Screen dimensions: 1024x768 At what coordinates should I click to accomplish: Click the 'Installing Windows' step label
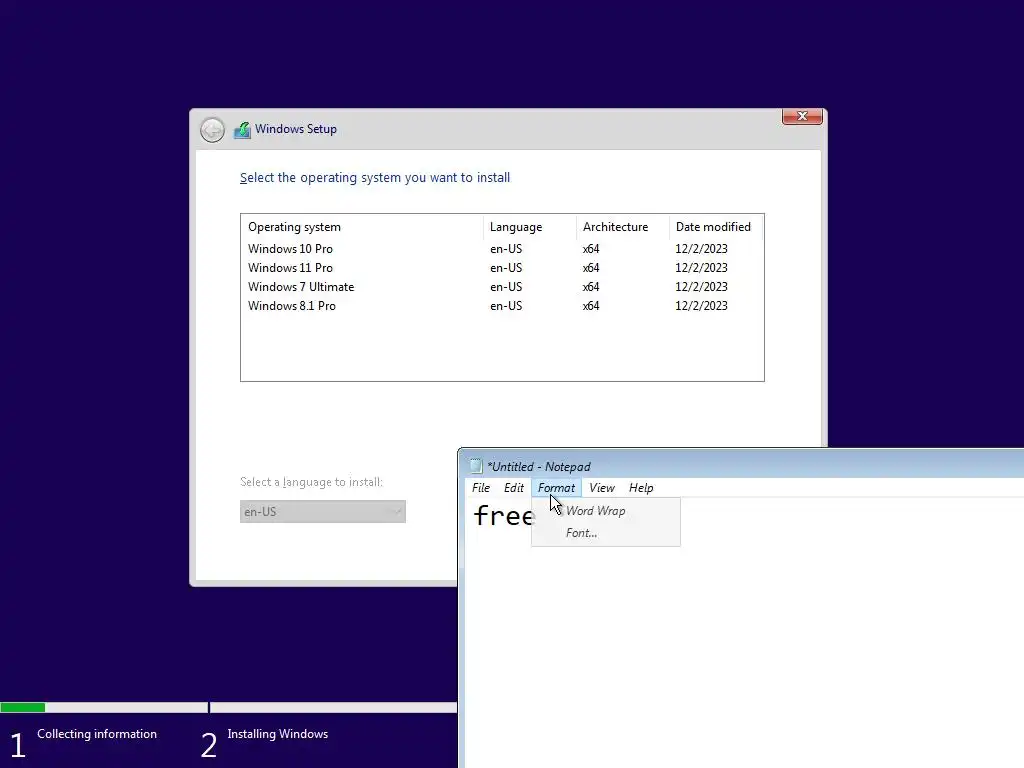278,734
